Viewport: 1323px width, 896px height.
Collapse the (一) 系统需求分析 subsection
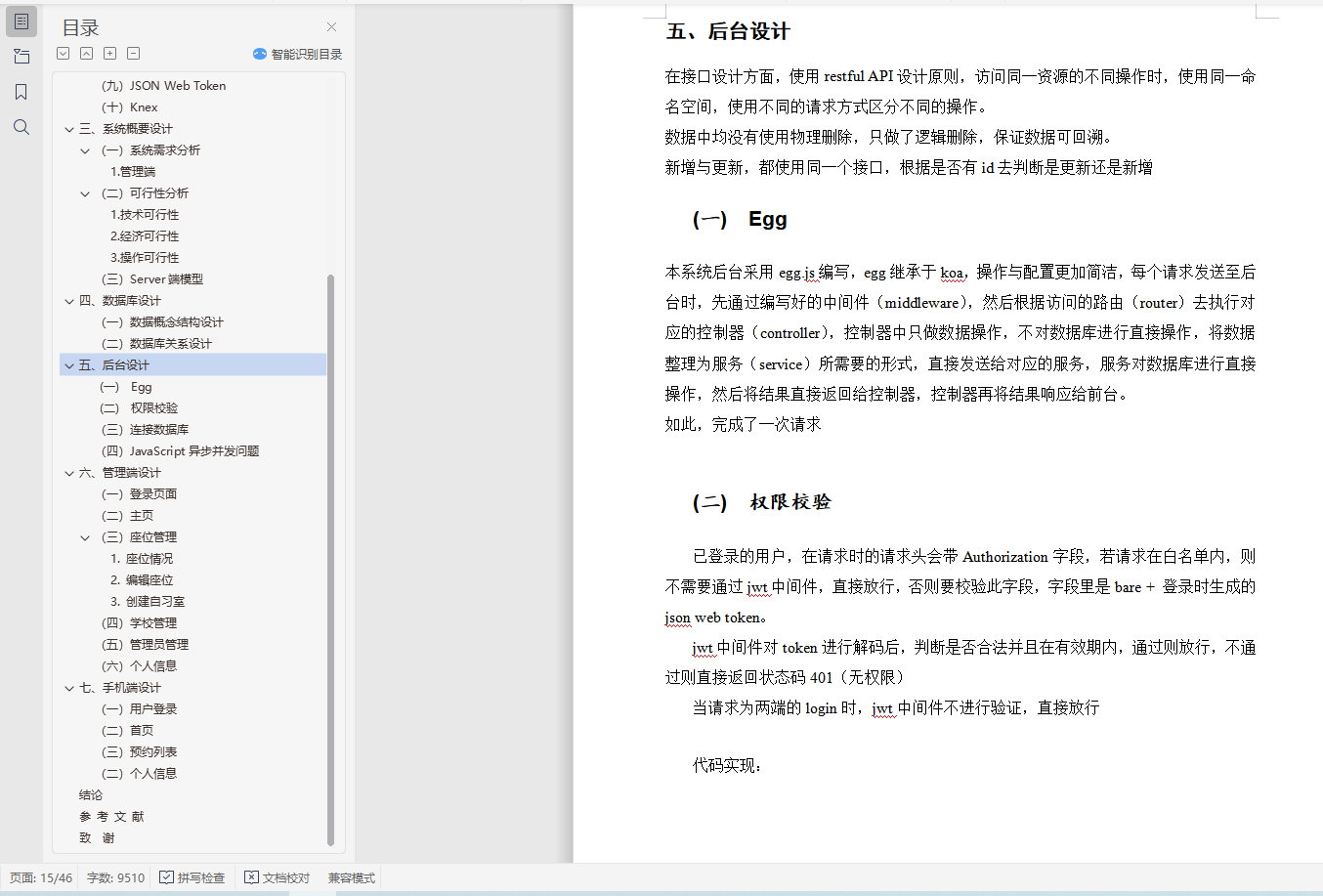tap(85, 150)
